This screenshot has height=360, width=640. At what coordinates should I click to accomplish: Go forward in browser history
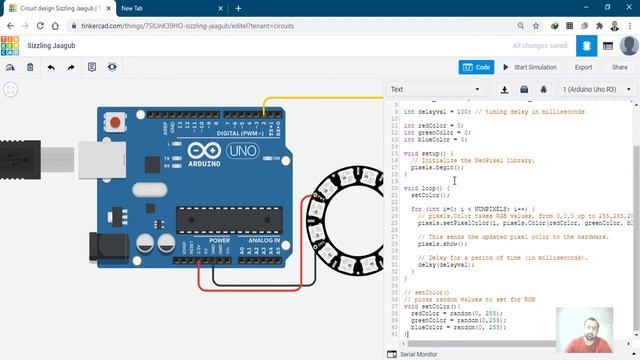coord(25,26)
